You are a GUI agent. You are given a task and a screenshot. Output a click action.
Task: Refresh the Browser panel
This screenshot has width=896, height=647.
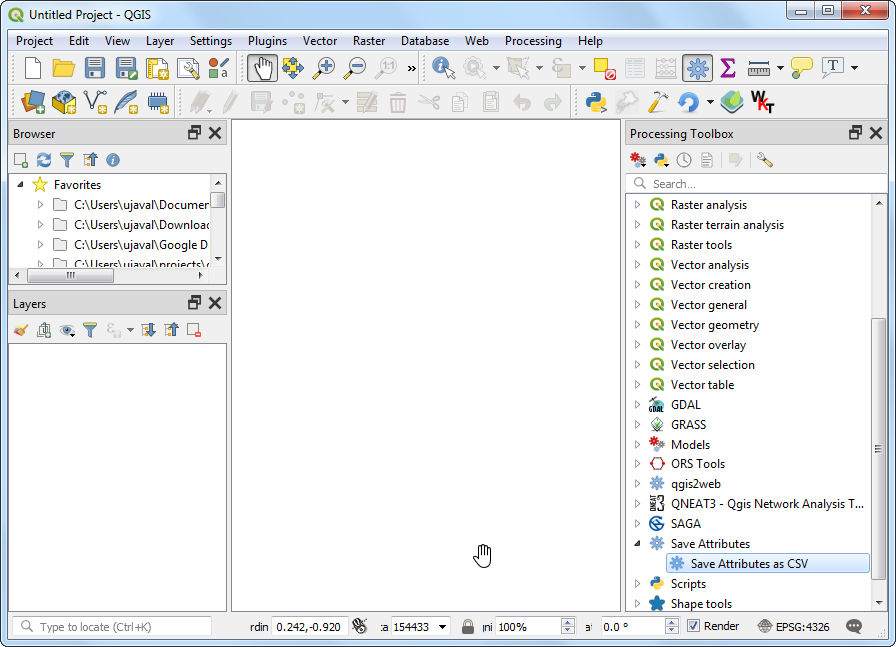(44, 160)
